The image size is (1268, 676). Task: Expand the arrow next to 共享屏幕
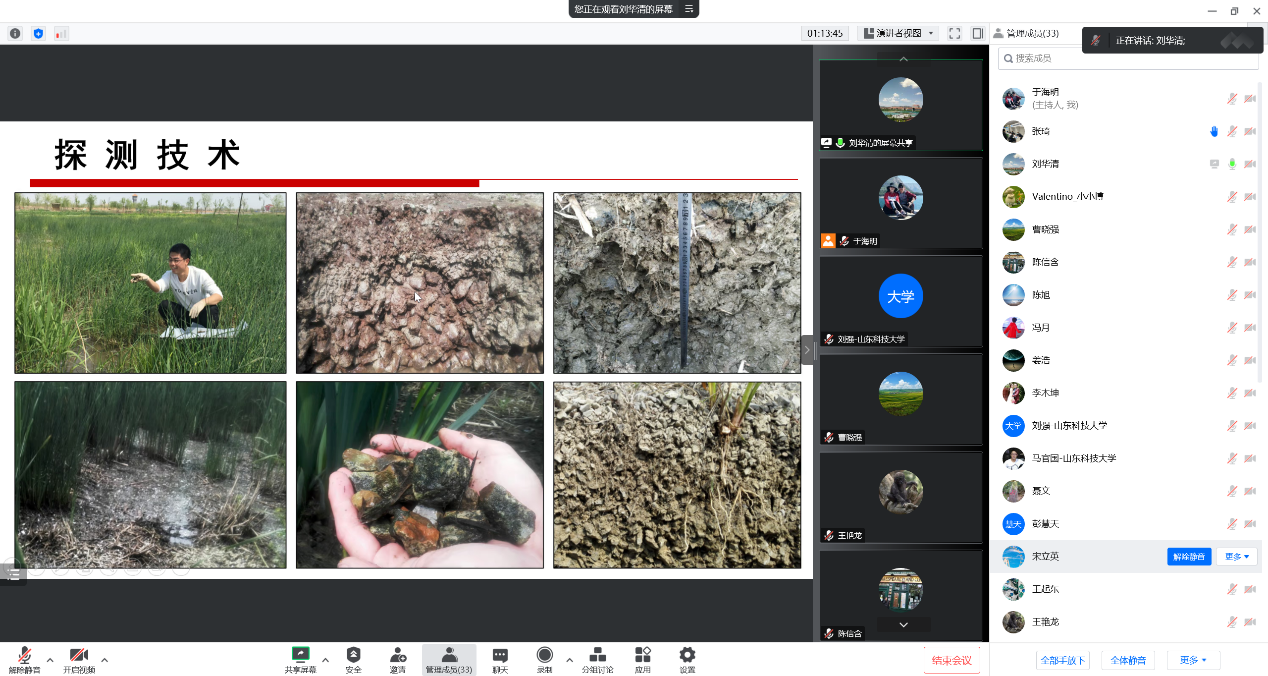coord(325,659)
